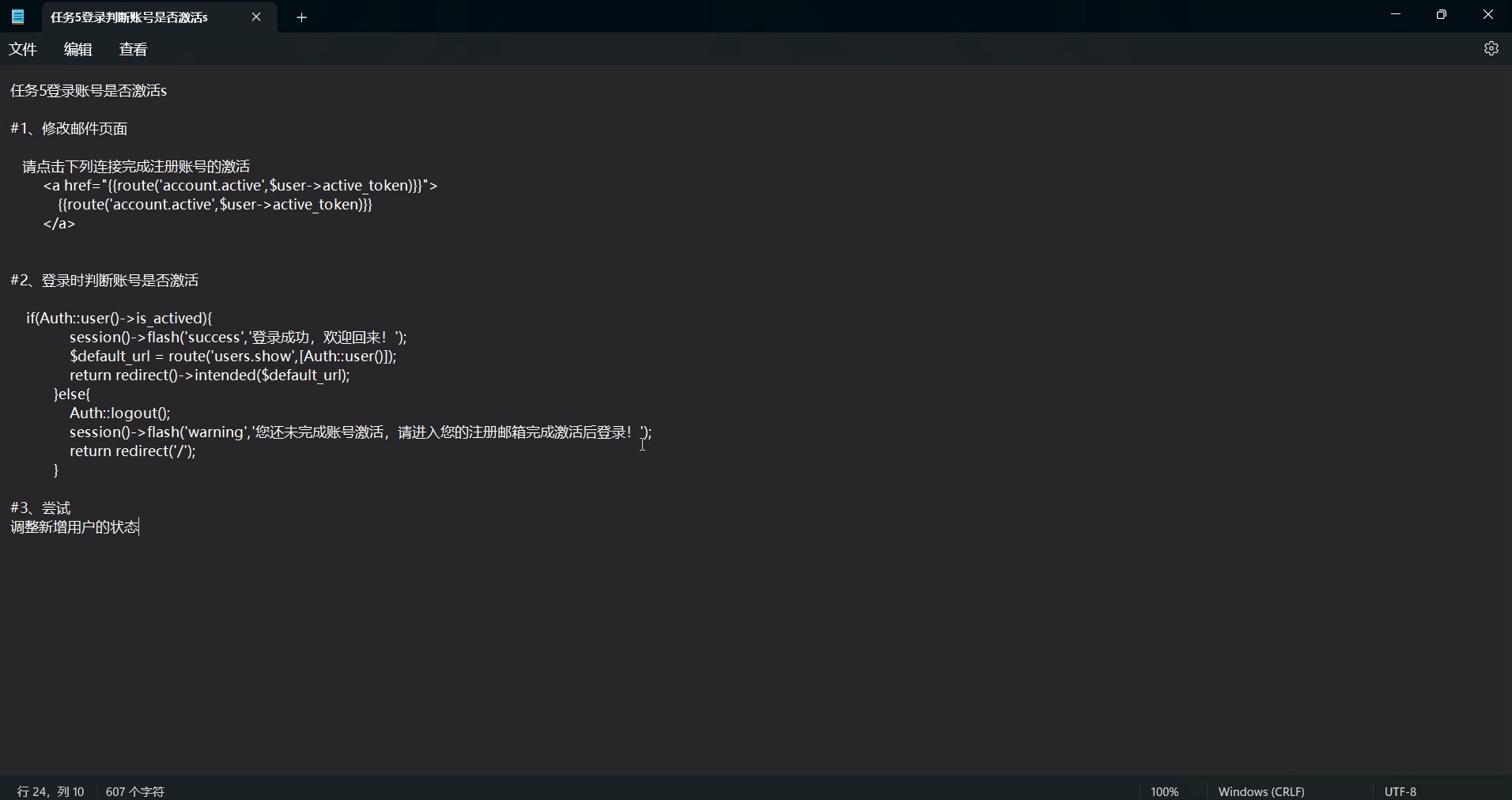
Task: Click the 100% zoom indicator
Action: click(1164, 791)
